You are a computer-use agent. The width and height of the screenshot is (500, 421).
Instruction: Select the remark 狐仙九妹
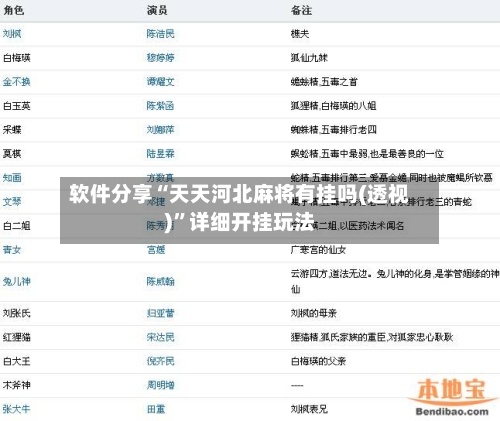click(309, 58)
